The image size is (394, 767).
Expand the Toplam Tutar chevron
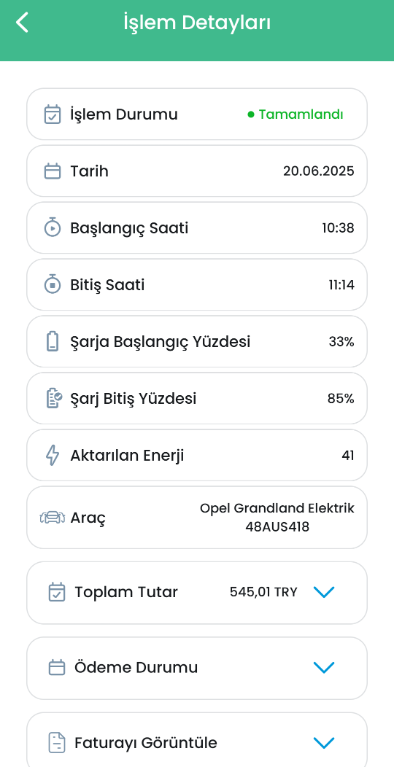click(324, 592)
